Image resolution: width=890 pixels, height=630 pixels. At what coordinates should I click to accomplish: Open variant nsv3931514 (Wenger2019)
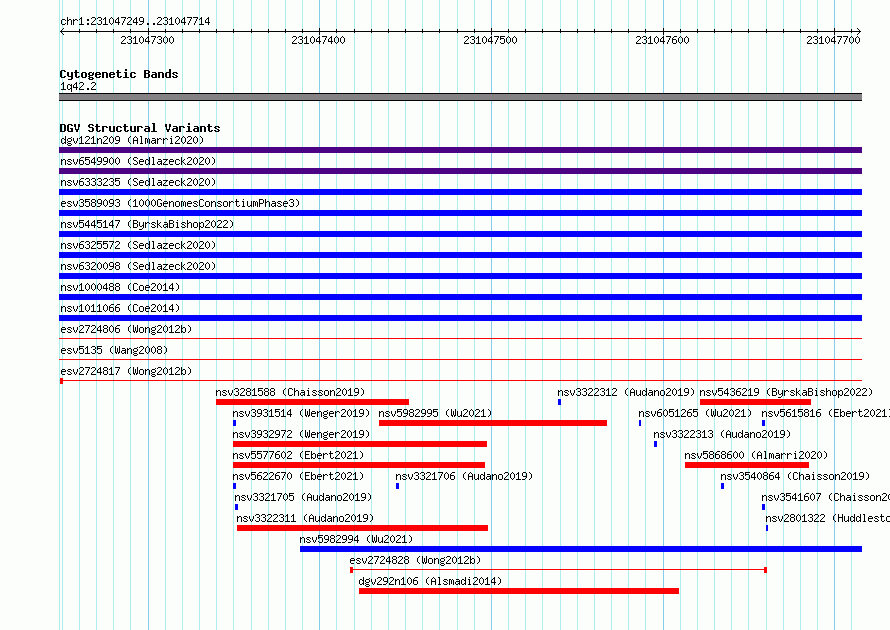tap(301, 413)
